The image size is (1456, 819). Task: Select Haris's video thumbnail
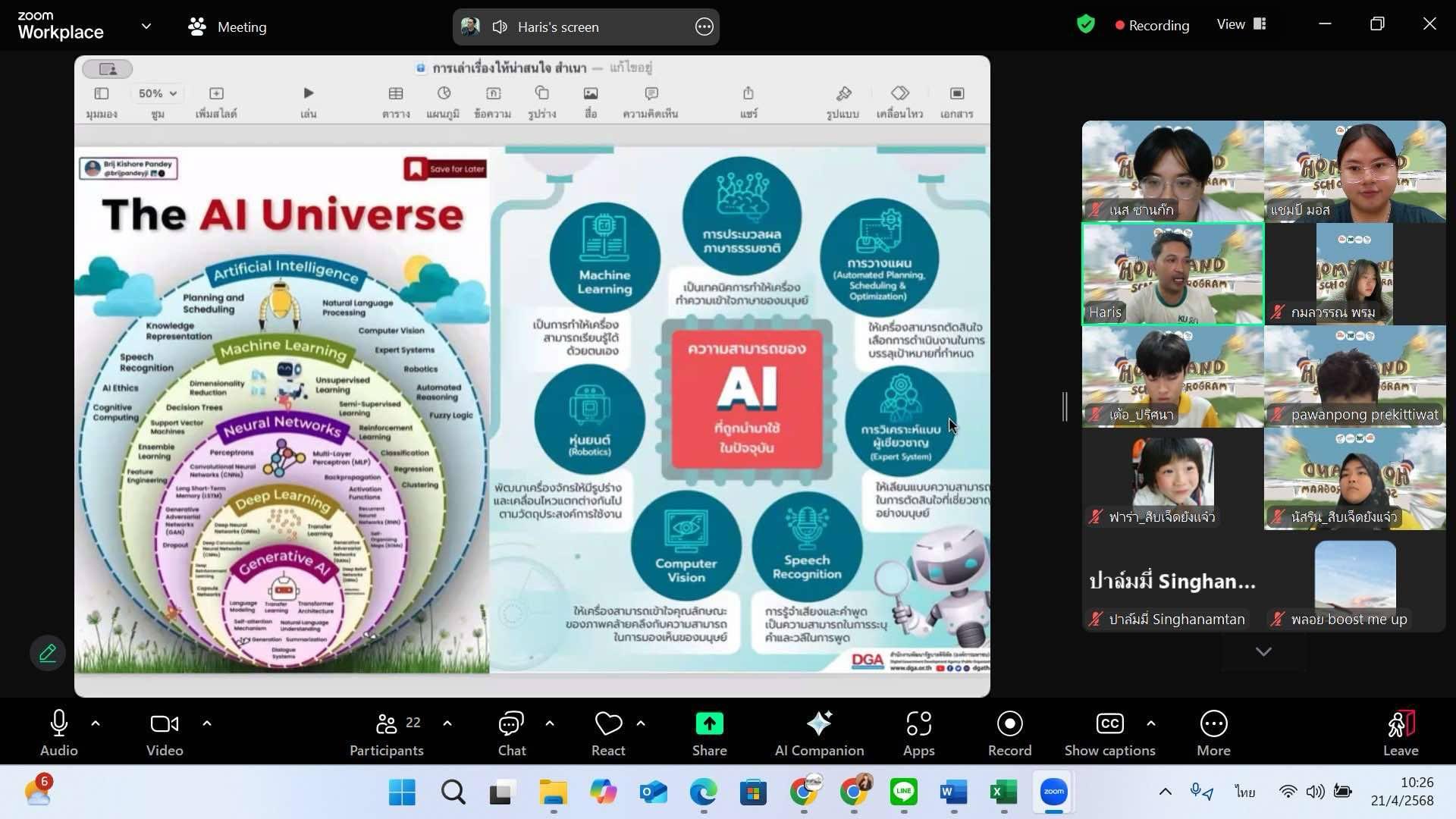(x=1172, y=275)
